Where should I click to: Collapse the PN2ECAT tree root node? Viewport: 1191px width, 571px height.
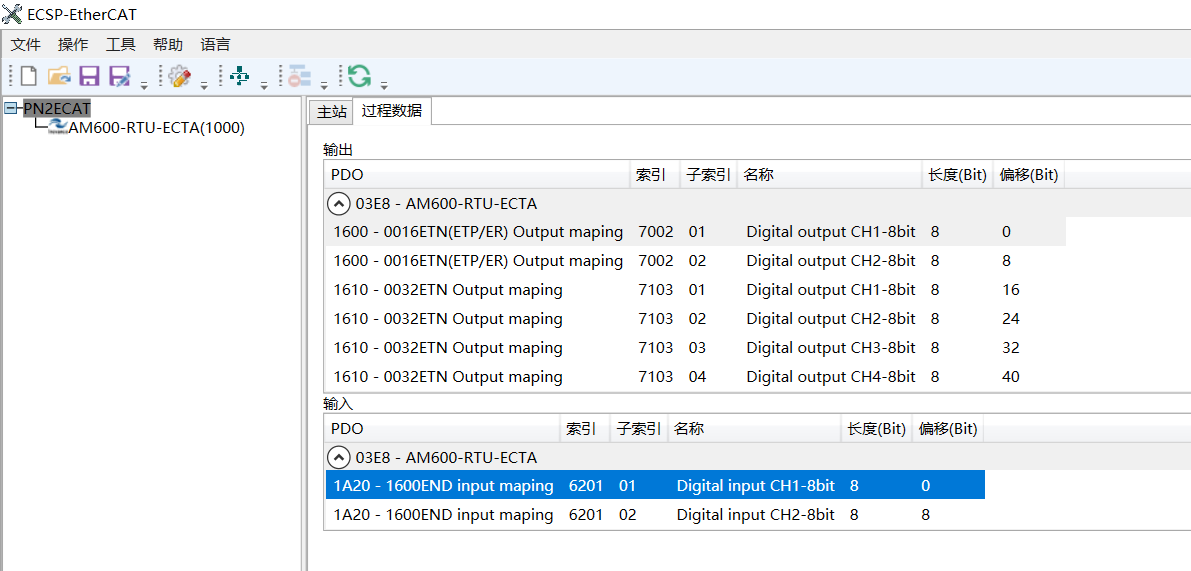tap(11, 108)
